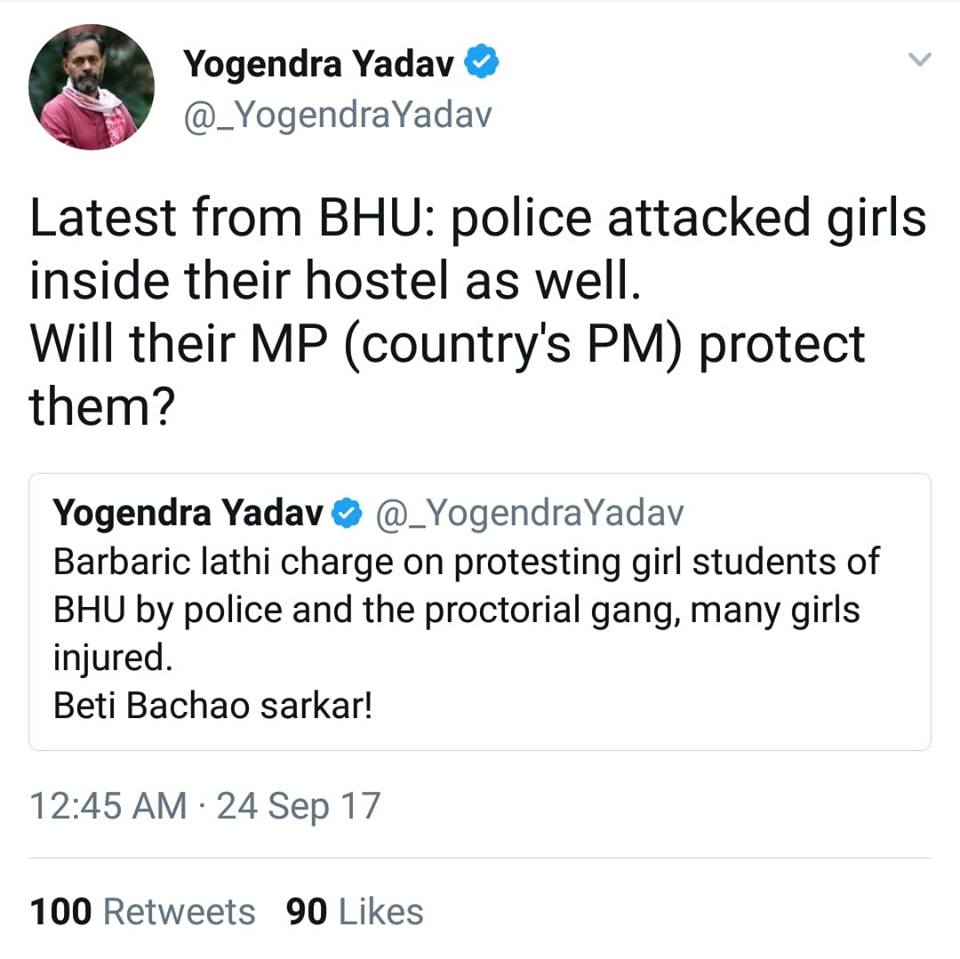
Task: Click the 24 Sep 17 date
Action: click(299, 805)
